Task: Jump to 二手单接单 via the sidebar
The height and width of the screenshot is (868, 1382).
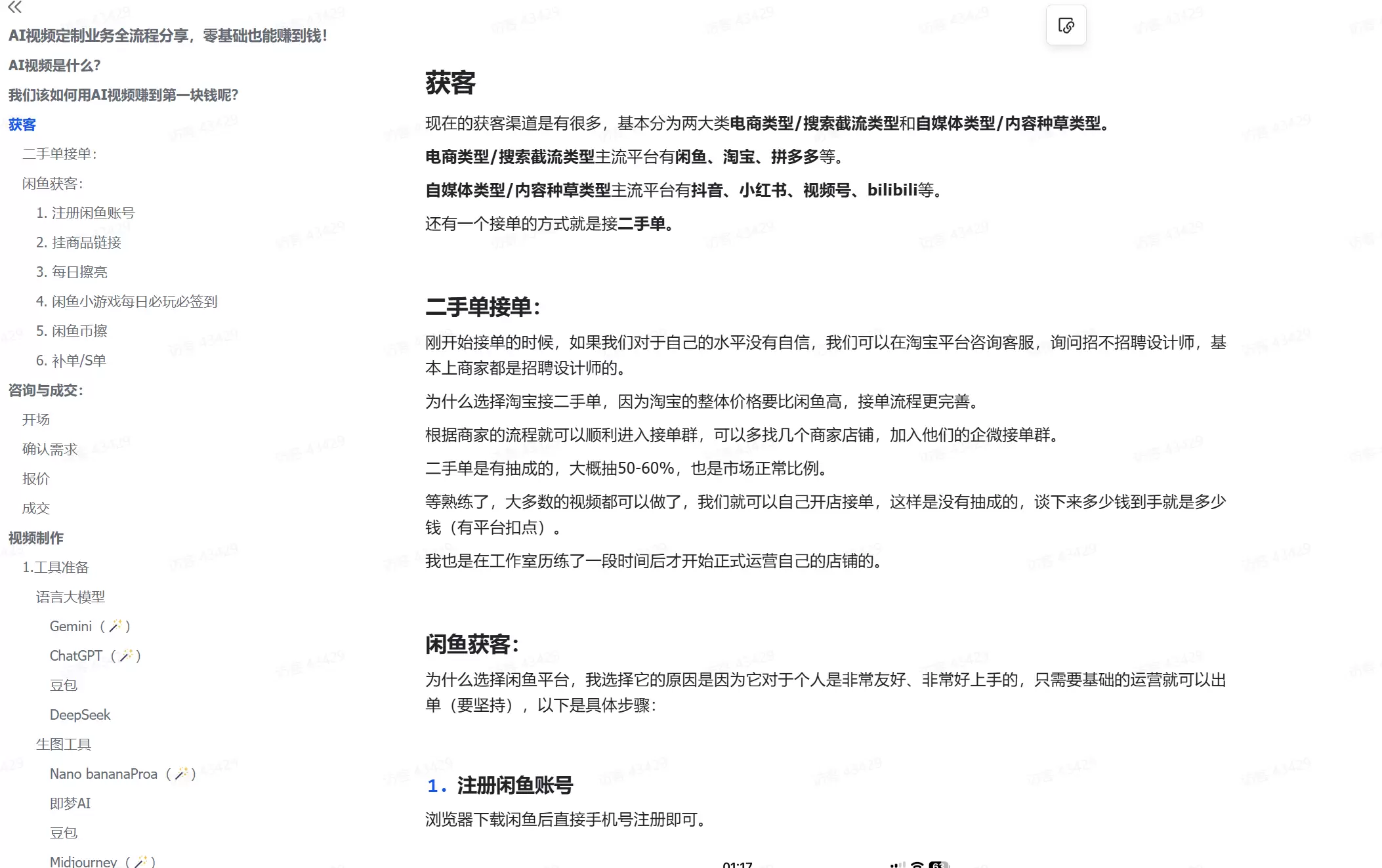Action: 60,154
